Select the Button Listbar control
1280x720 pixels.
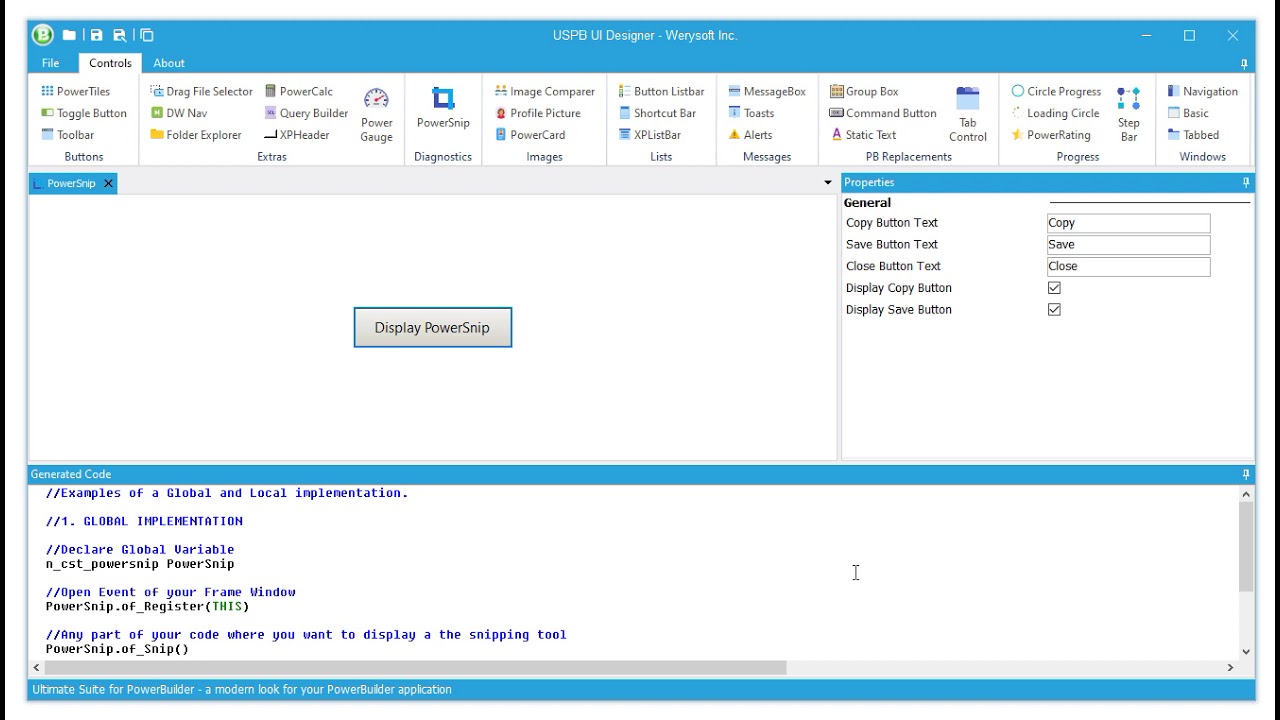[x=661, y=91]
